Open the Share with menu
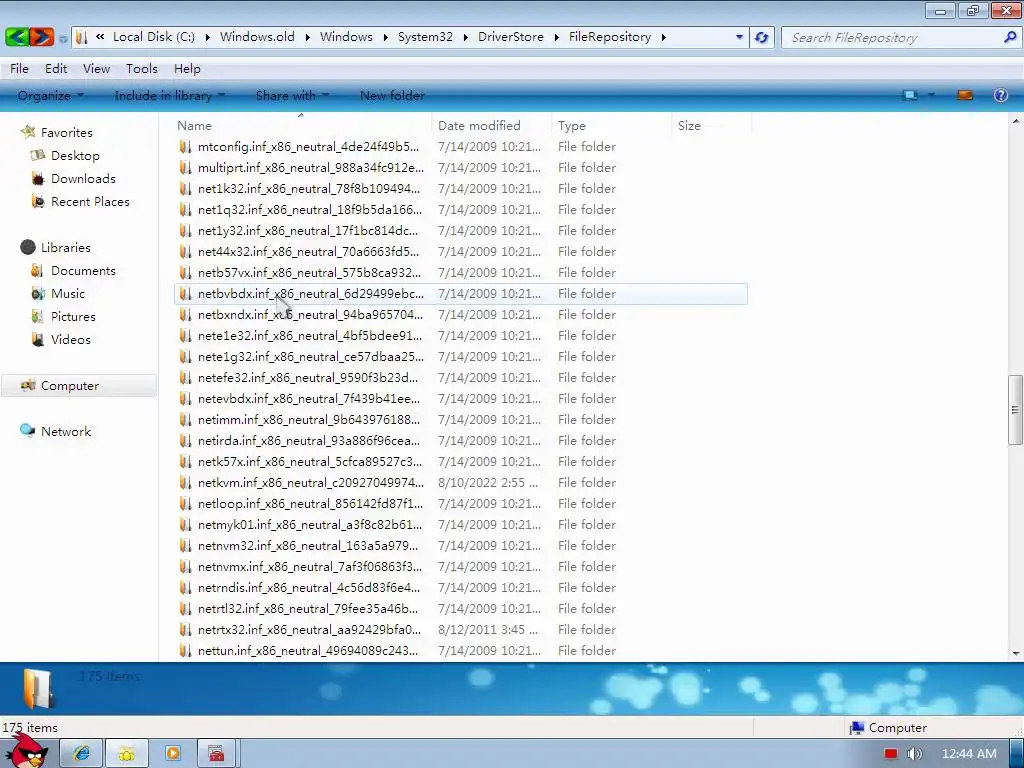 pos(292,95)
